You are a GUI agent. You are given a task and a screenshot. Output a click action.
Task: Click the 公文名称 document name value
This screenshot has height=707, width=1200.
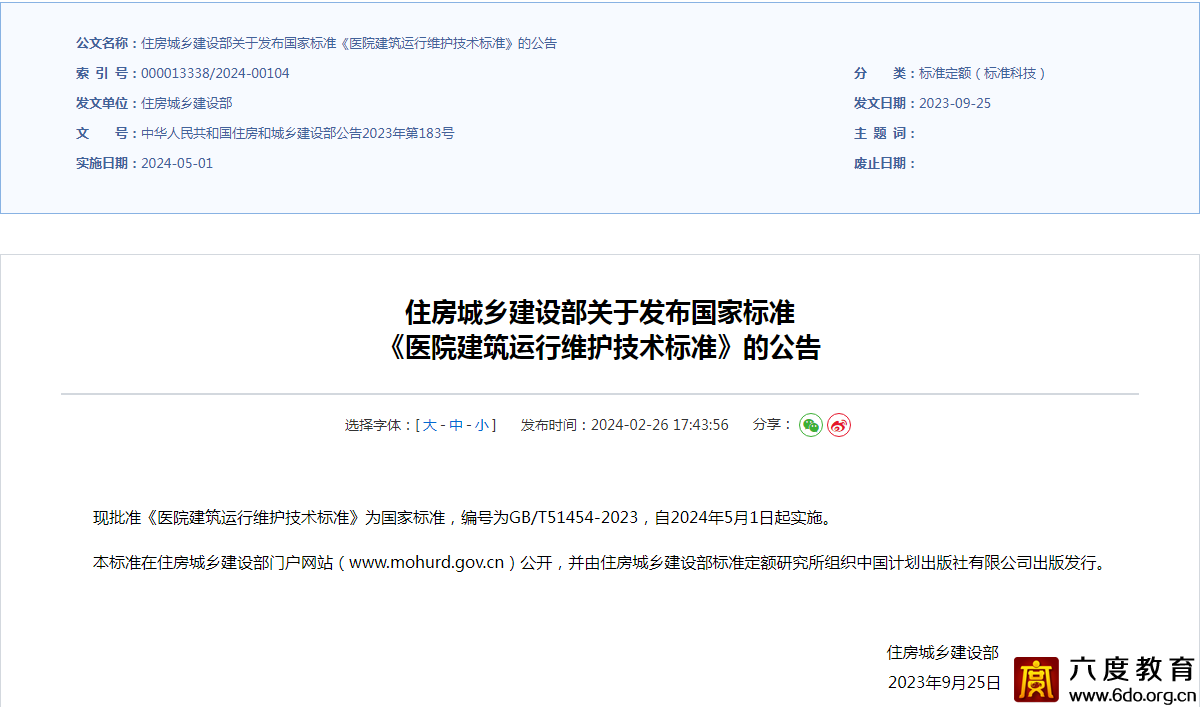click(x=349, y=43)
